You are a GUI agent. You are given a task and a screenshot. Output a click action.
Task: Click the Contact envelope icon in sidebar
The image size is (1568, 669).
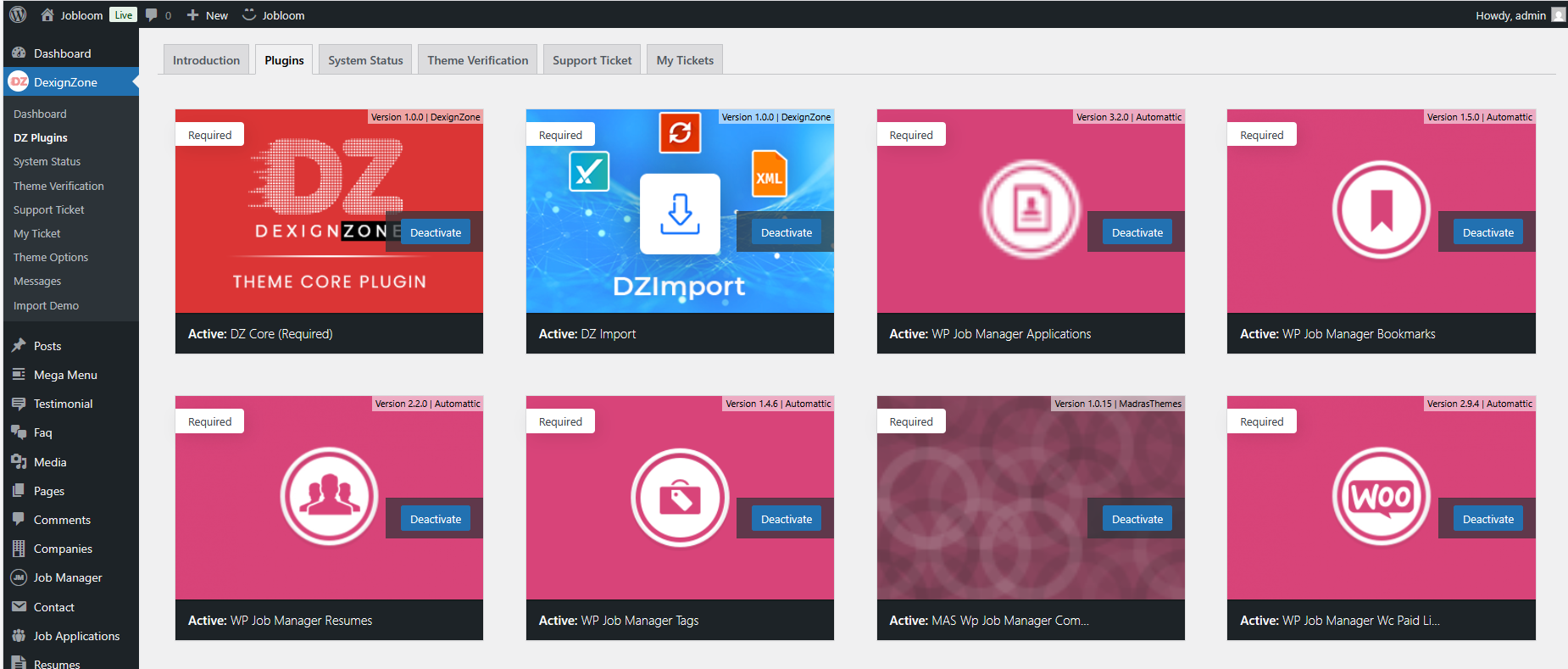pos(19,607)
